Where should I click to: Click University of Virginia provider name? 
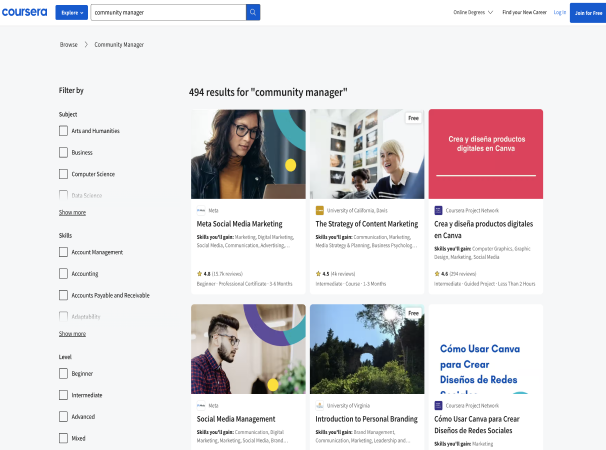tap(348, 406)
